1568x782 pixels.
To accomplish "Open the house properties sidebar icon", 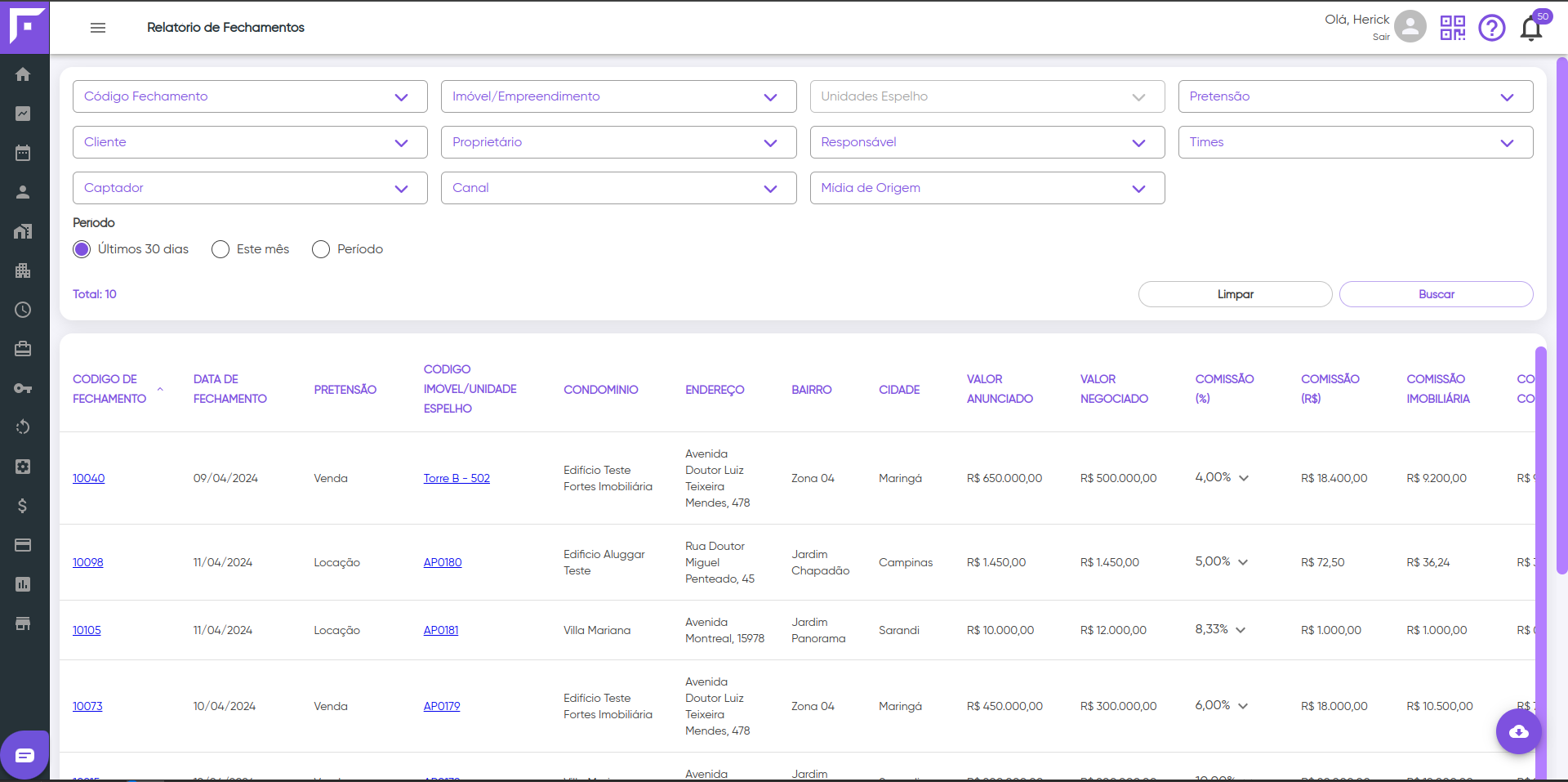I will coord(23,231).
